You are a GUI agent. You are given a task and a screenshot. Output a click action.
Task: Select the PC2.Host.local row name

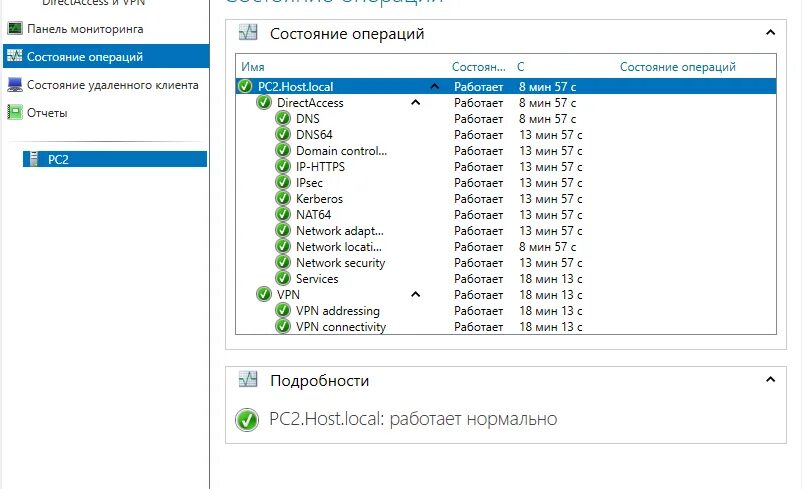pos(295,86)
